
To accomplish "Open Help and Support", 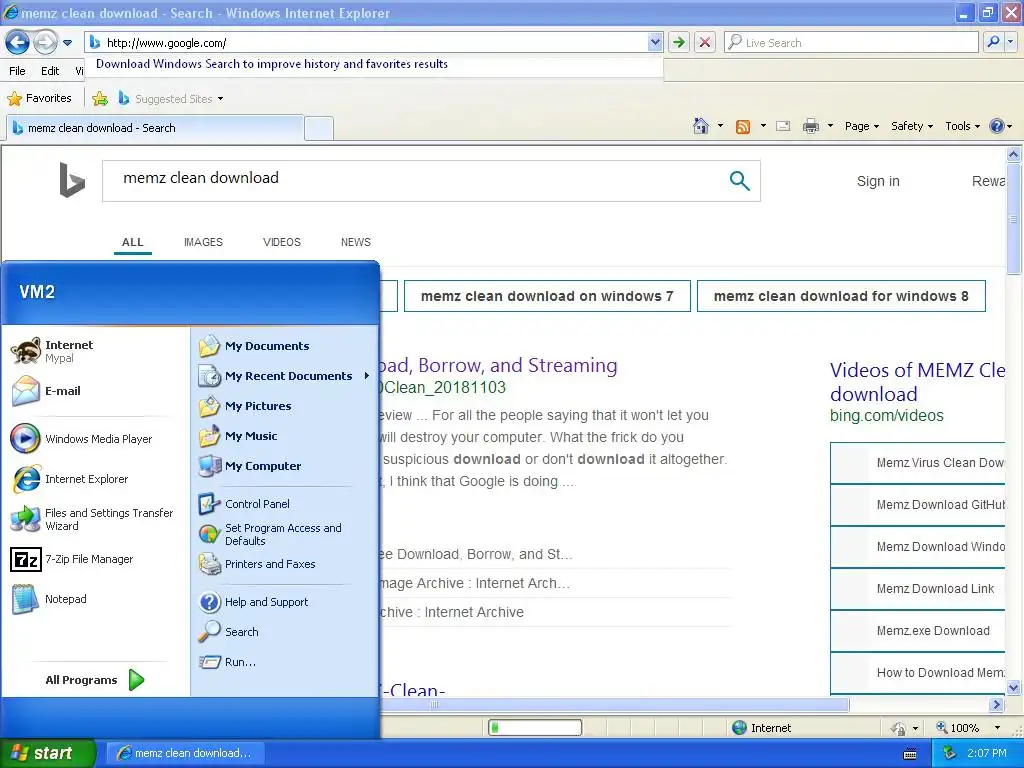I will point(285,602).
